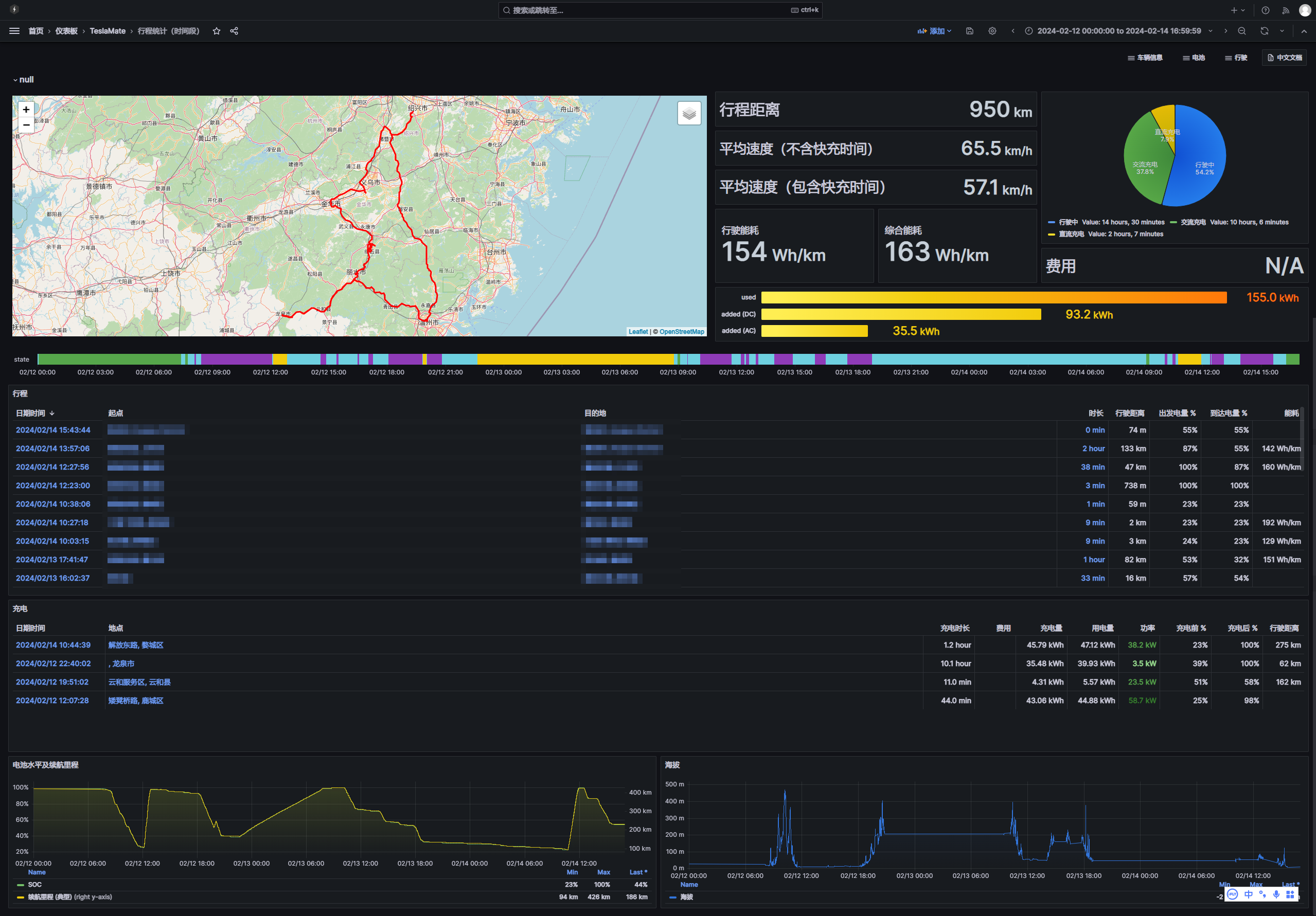Refresh the dashboard
The height and width of the screenshot is (916, 1316).
tap(1264, 31)
